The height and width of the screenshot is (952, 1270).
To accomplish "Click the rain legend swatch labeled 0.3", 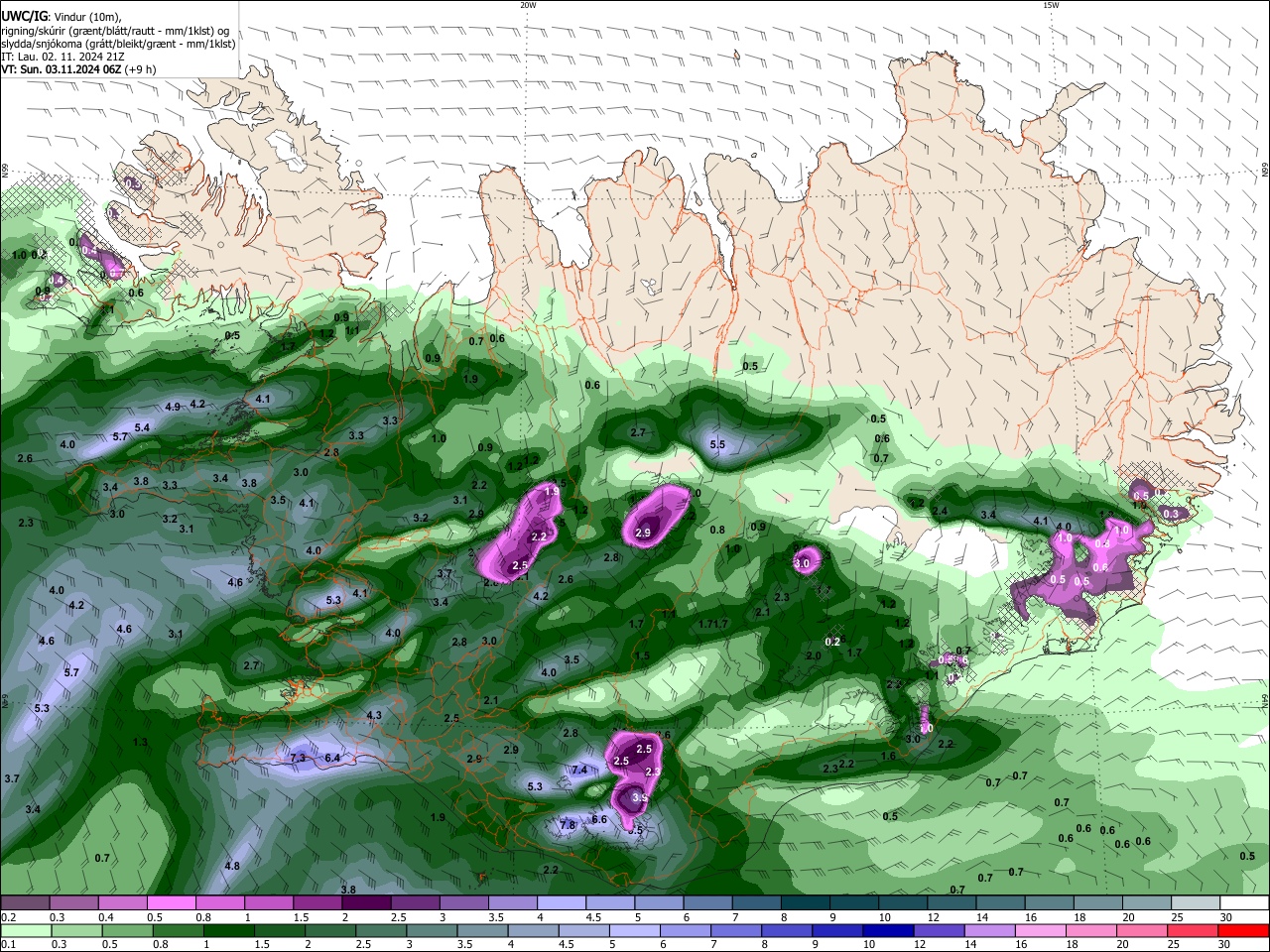I will coord(75,930).
